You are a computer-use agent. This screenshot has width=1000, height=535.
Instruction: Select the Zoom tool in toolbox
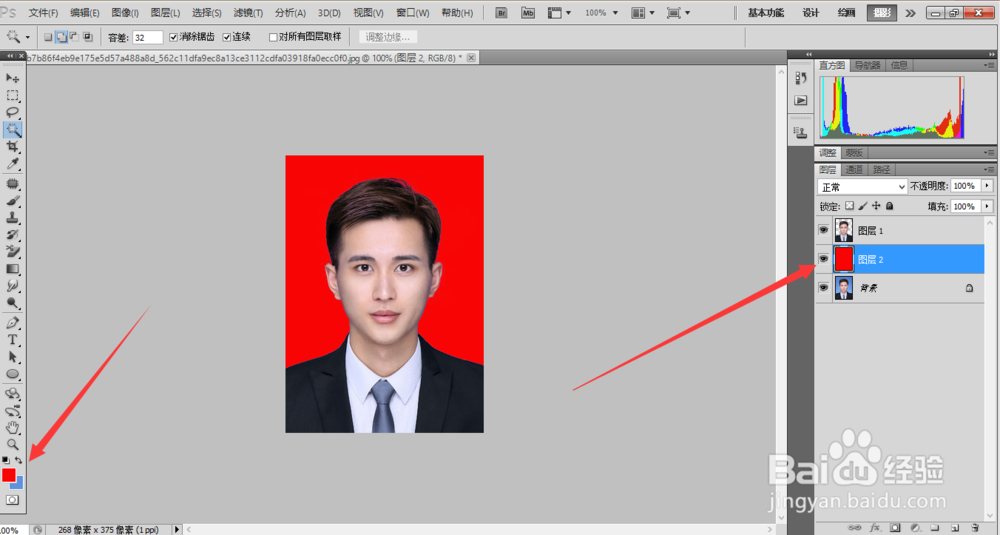12,444
